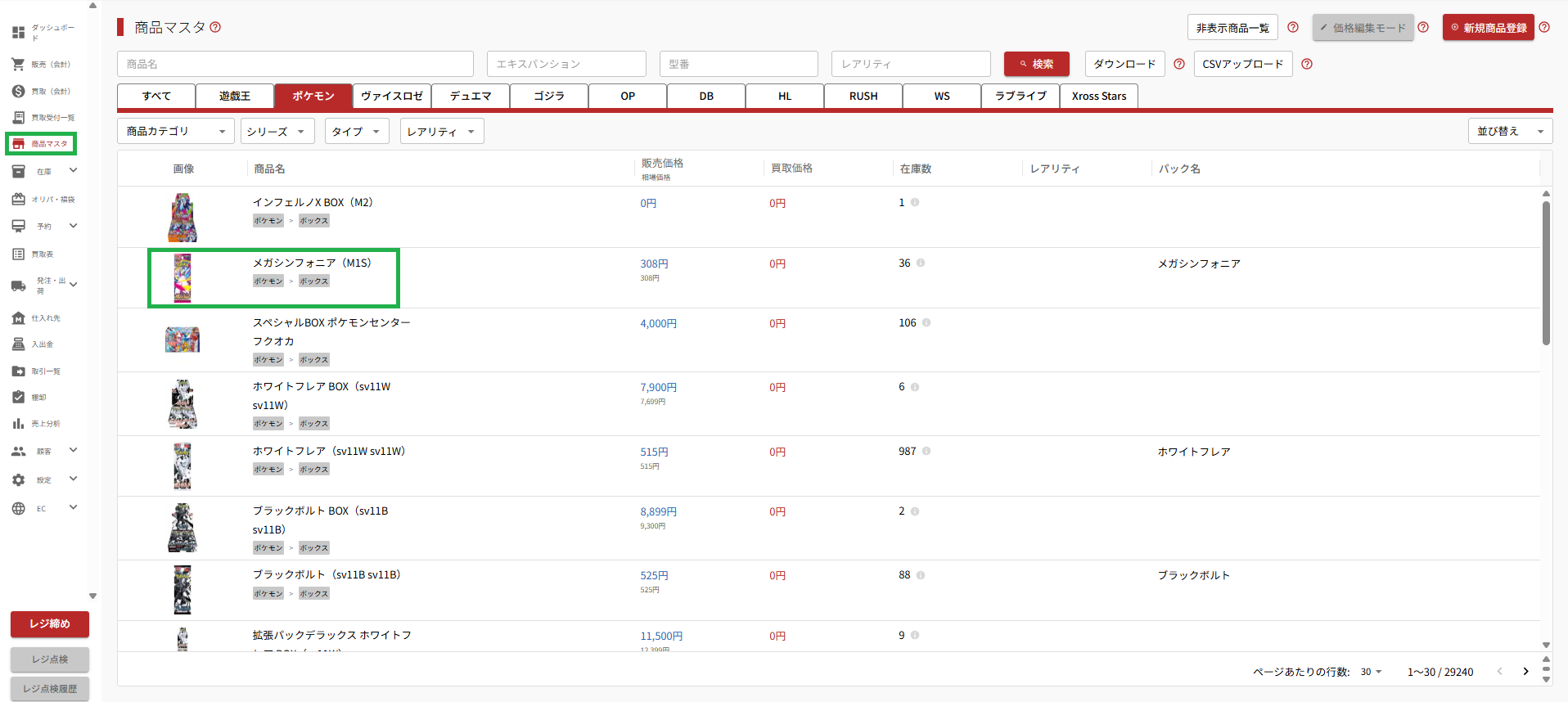Expand the 予約 sidebar submenu chevron

[x=74, y=225]
